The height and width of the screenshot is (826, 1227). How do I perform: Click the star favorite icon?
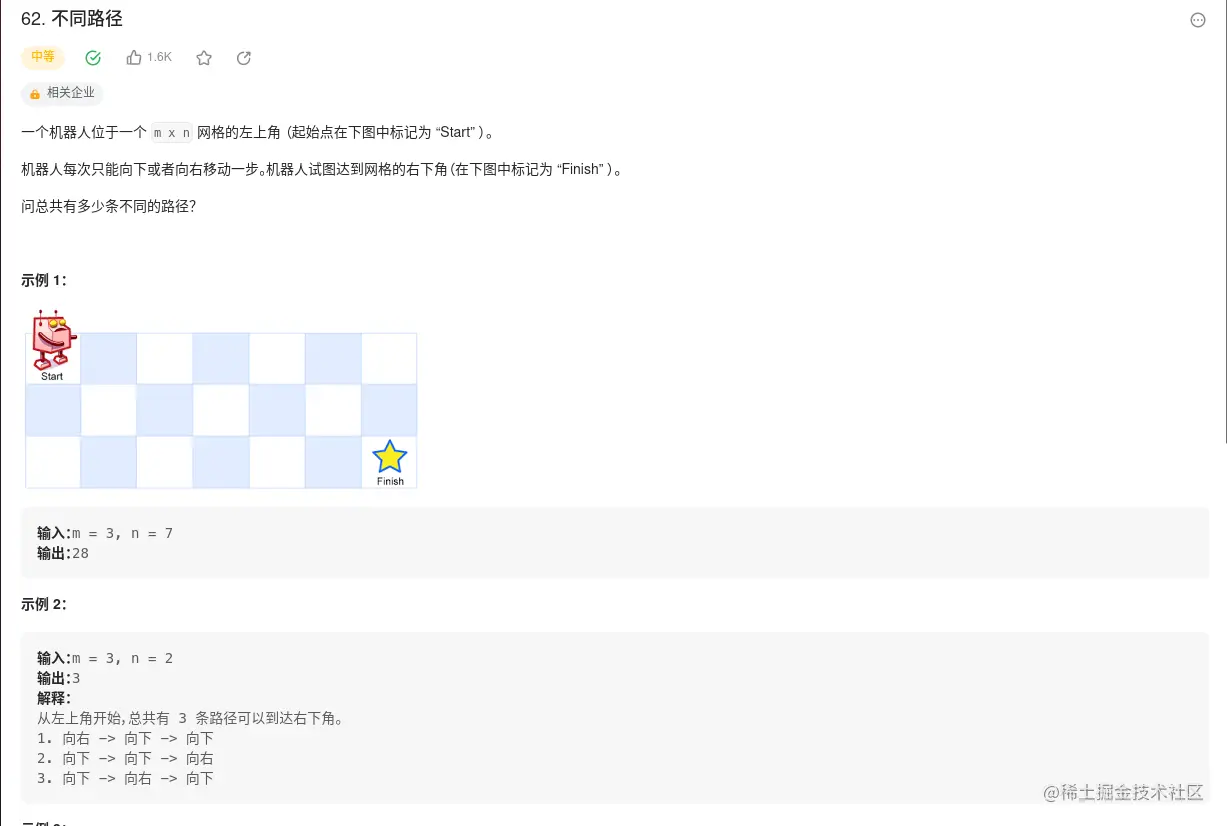[204, 58]
